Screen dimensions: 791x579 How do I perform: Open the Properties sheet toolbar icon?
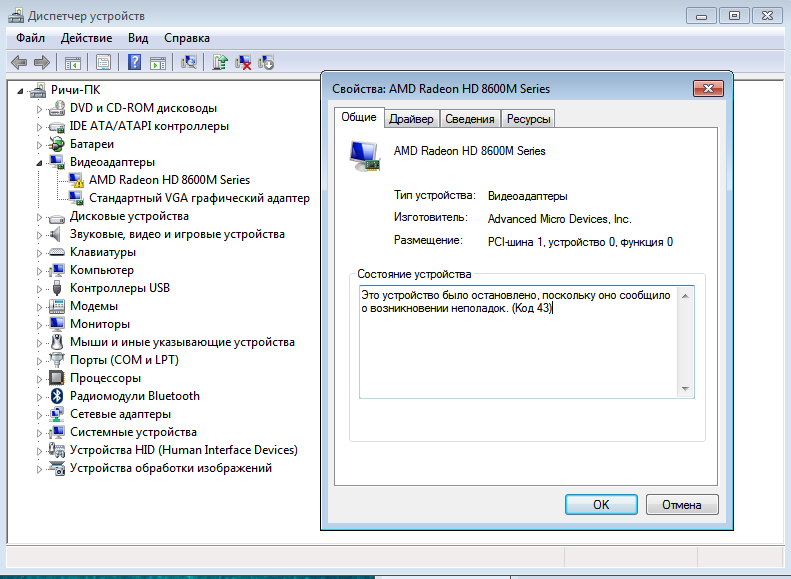tap(103, 63)
